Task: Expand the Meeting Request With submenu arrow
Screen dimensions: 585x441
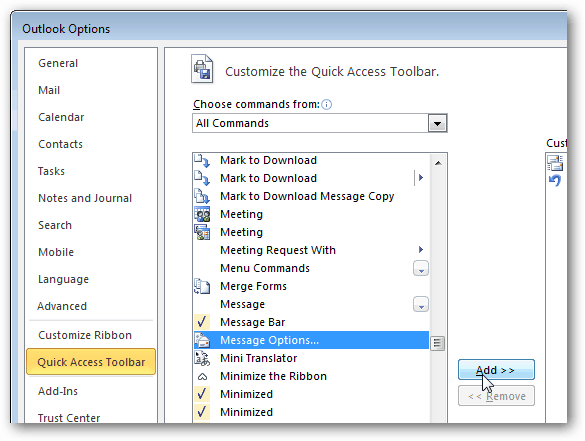Action: point(421,250)
